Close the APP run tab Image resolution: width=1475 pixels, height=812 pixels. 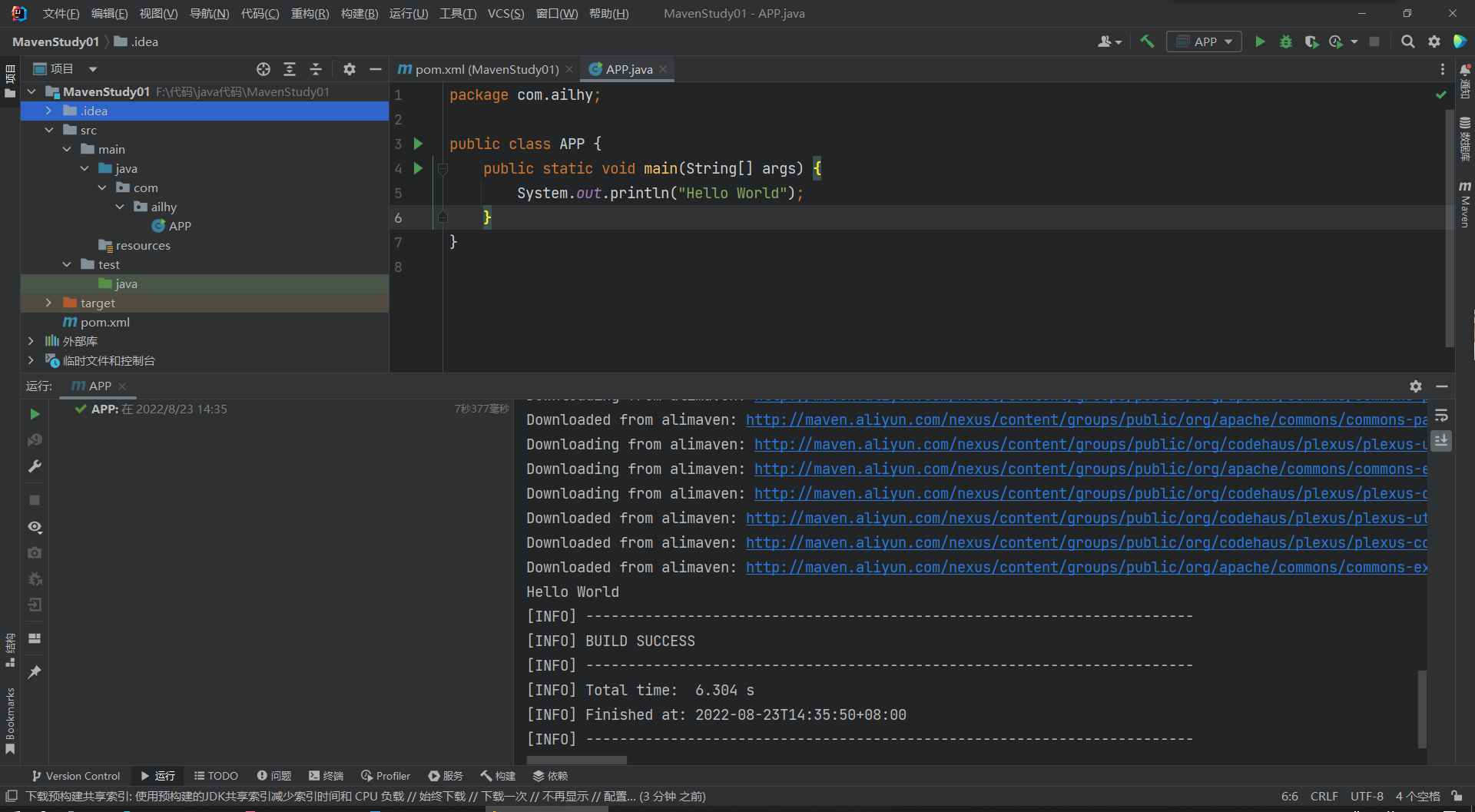(122, 386)
